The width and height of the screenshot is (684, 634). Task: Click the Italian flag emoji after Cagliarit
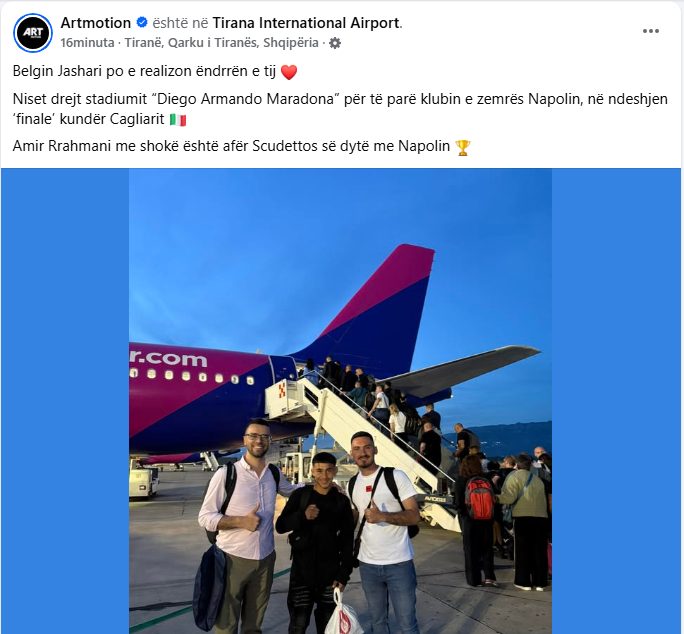(178, 120)
